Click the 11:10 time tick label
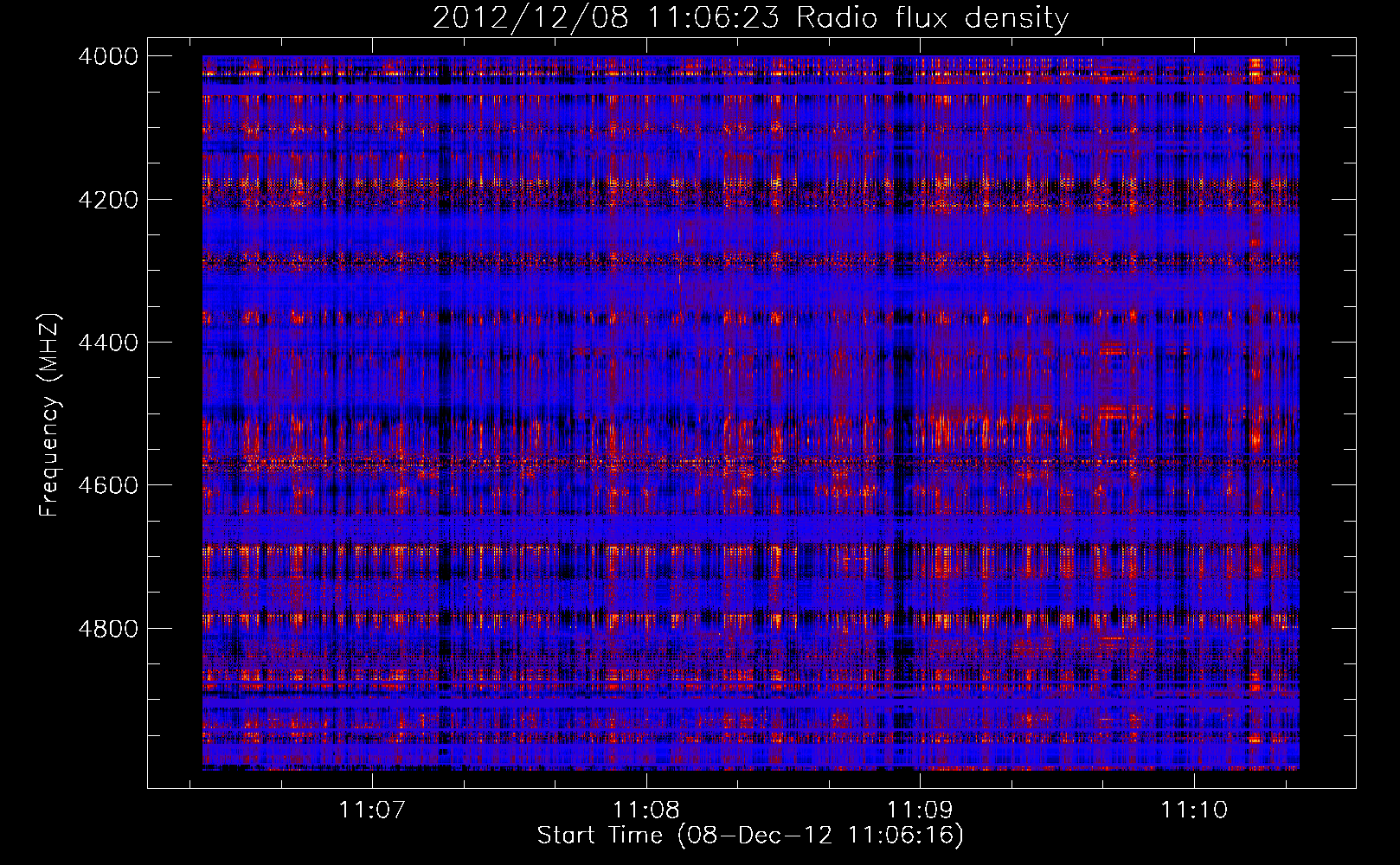 (1194, 810)
